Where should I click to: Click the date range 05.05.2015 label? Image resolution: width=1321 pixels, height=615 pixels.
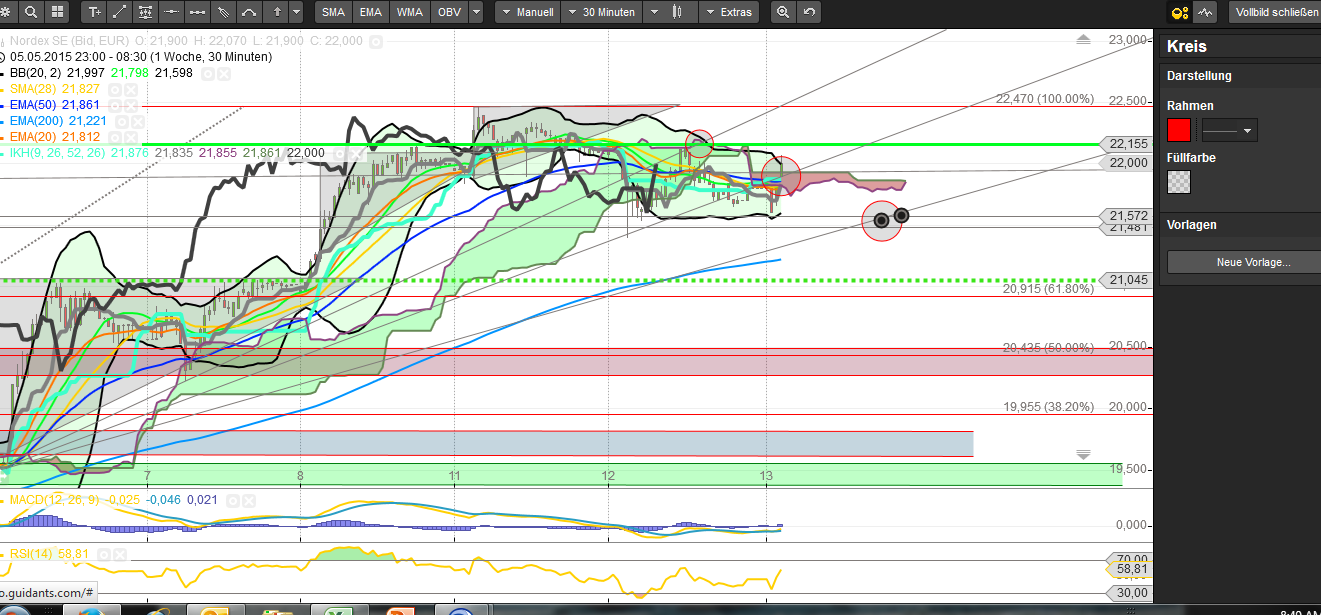[141, 57]
